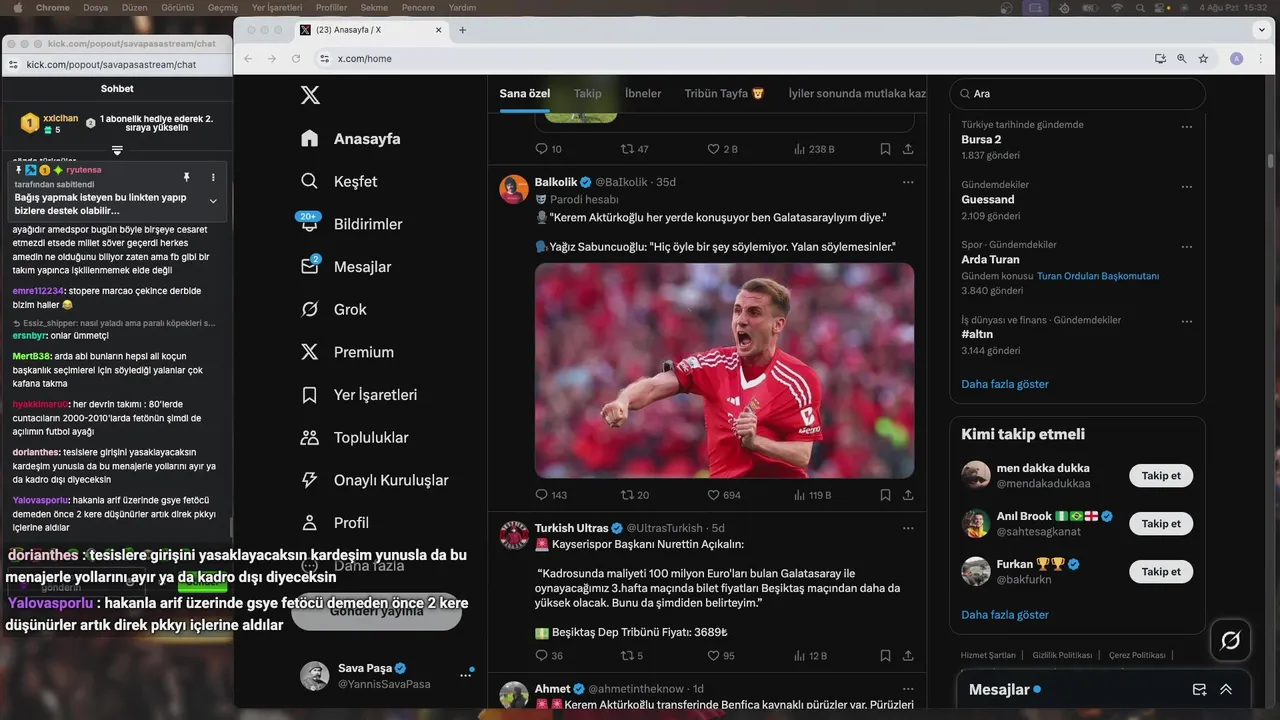Expand the pinned ryutensa message in chat
Viewport: 1280px width, 720px height.
pyautogui.click(x=213, y=201)
